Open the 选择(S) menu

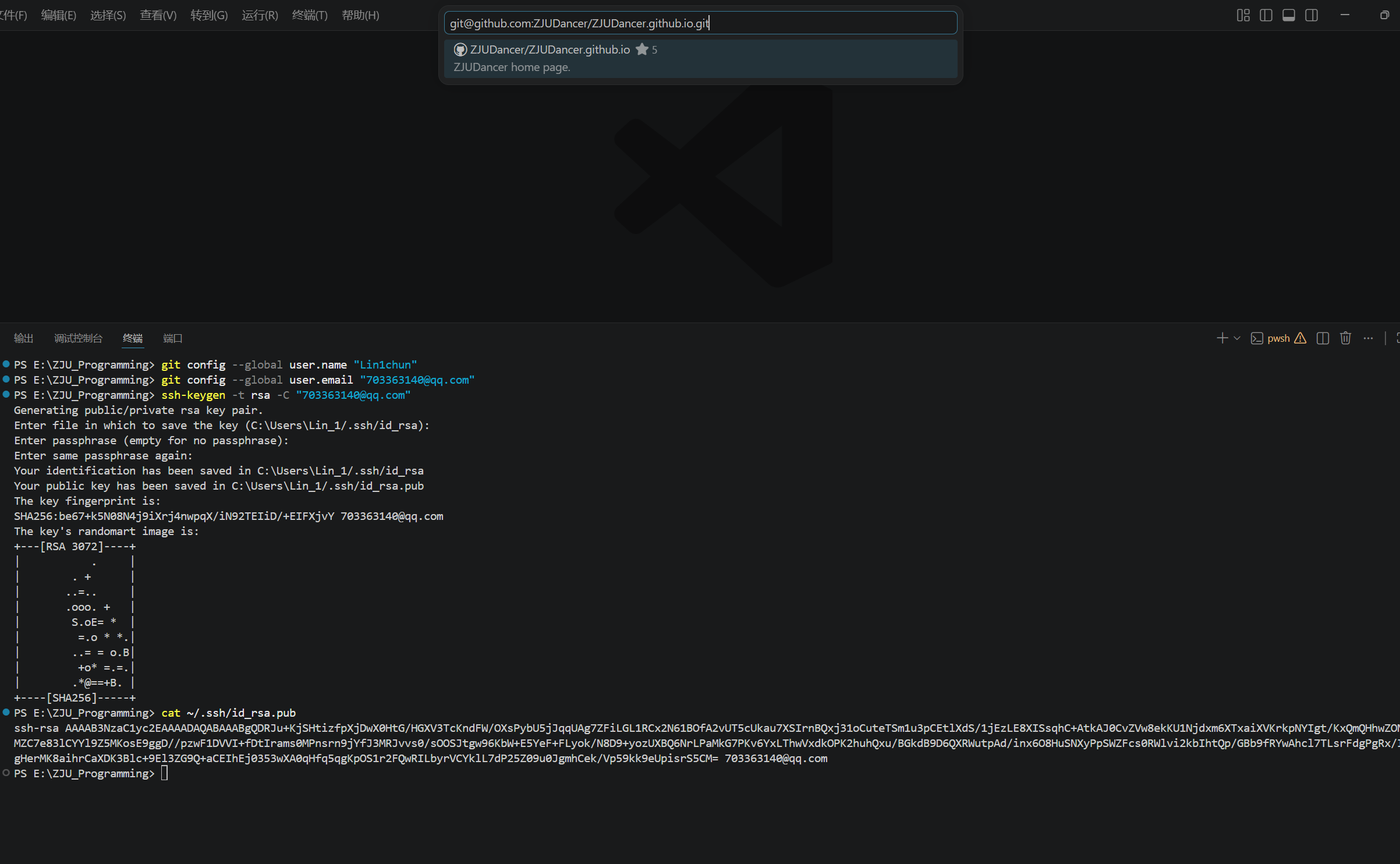pos(108,15)
